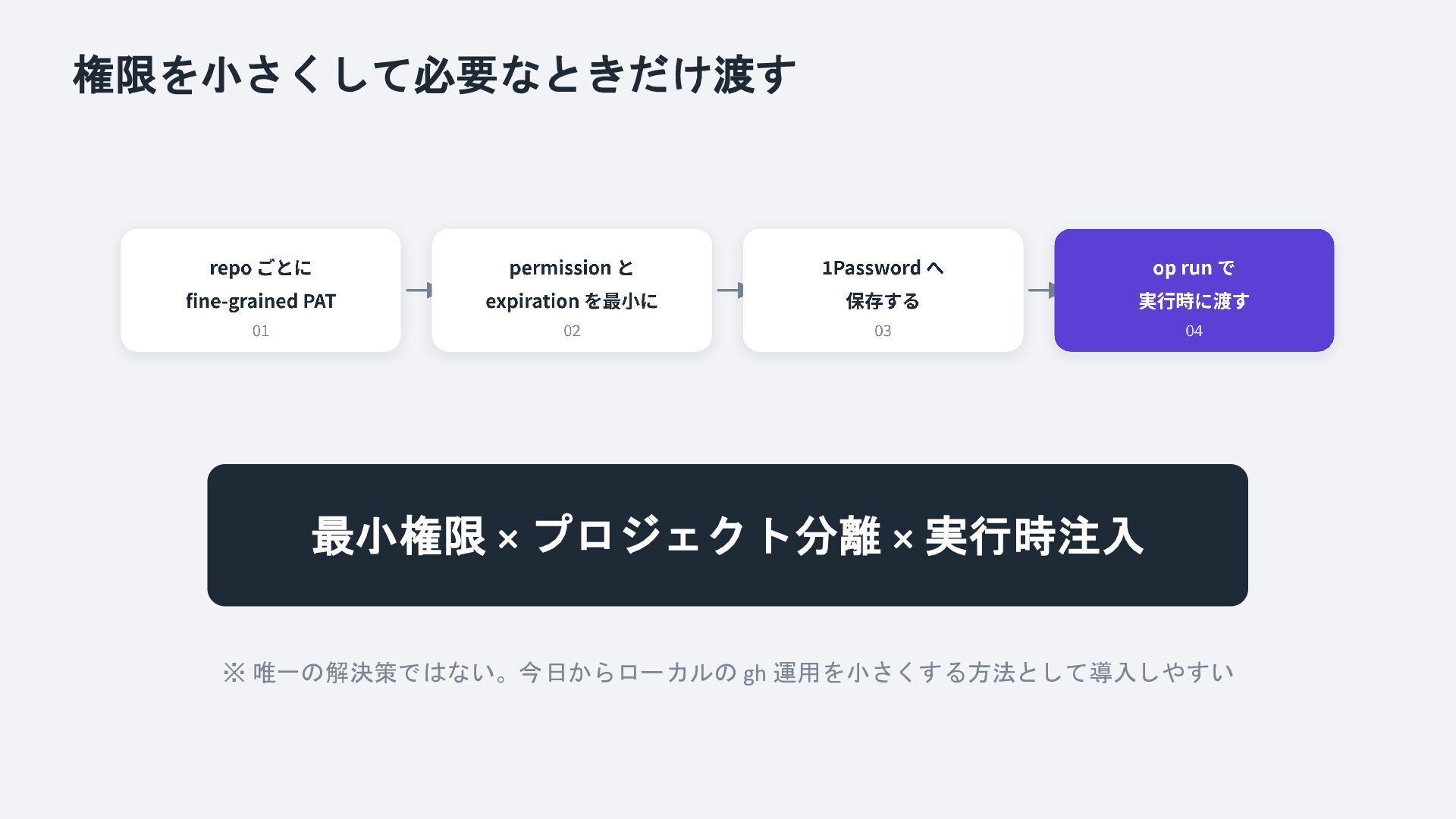Select the 'repo ごとに fine-grained PAT' card
The image size is (1456, 819).
tap(261, 290)
